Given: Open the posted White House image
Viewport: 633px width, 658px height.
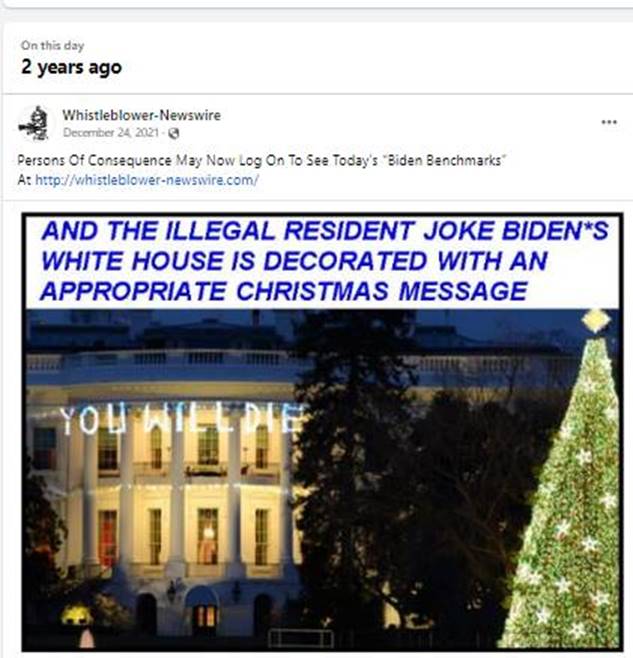Looking at the screenshot, I should coord(322,432).
